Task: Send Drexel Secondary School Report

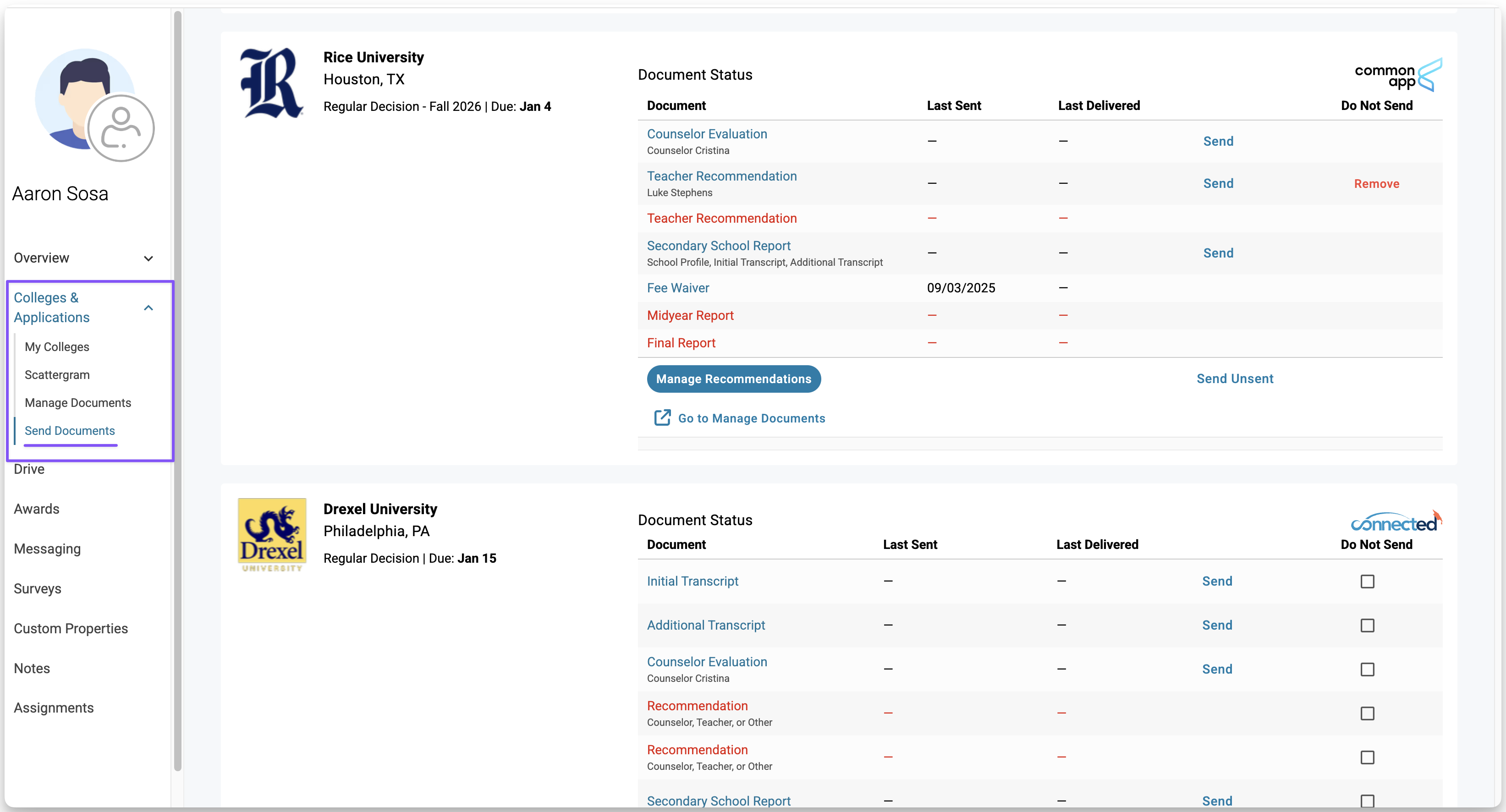Action: [1217, 801]
